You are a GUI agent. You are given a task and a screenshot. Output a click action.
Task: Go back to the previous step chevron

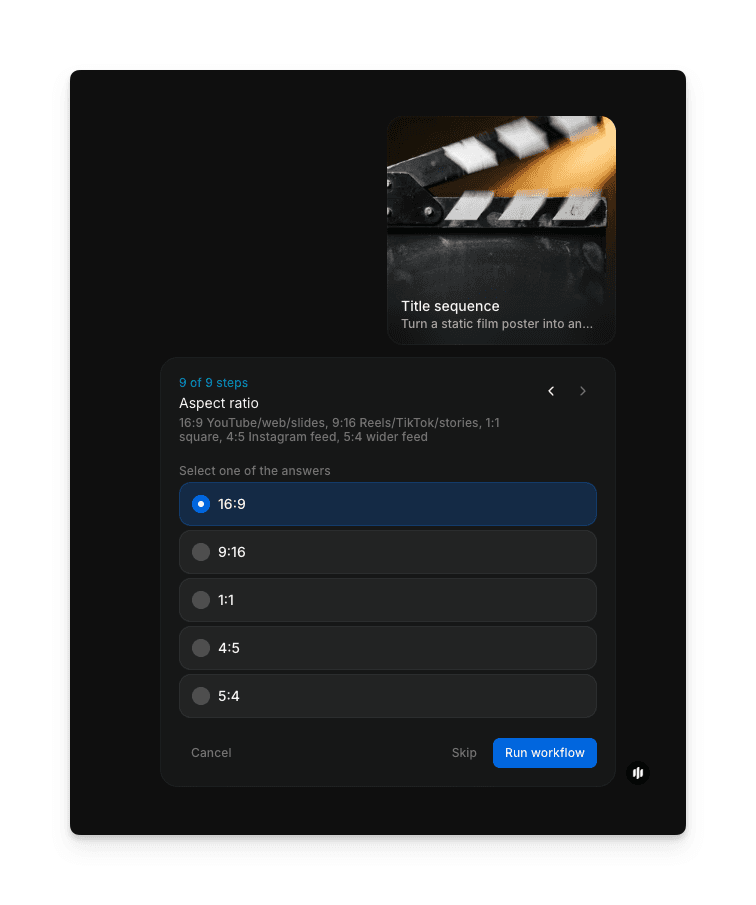(551, 391)
